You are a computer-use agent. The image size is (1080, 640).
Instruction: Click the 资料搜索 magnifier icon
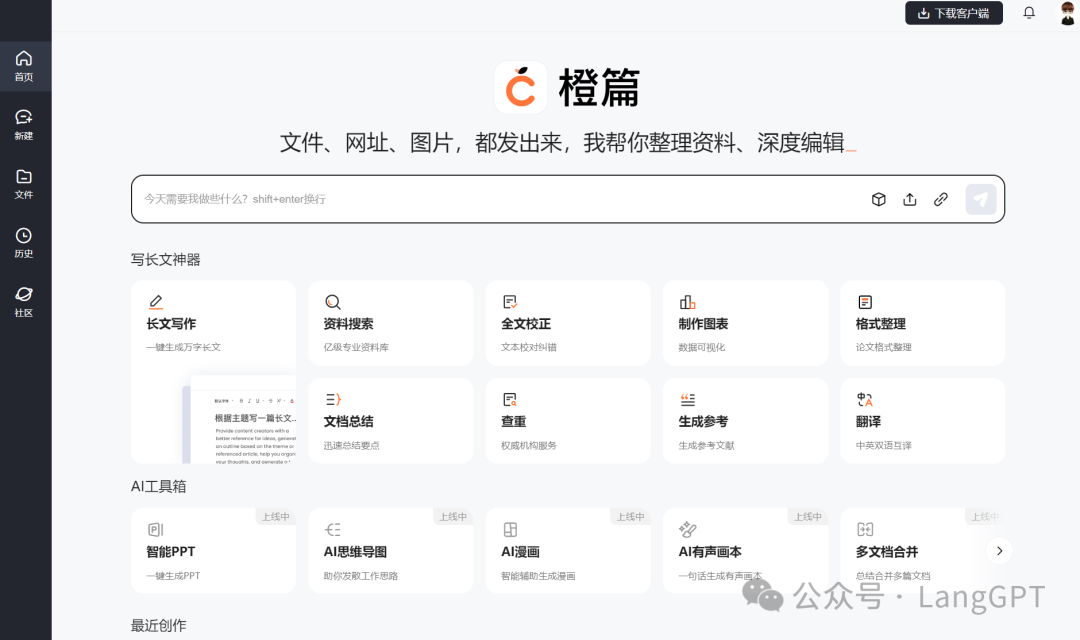pos(333,302)
